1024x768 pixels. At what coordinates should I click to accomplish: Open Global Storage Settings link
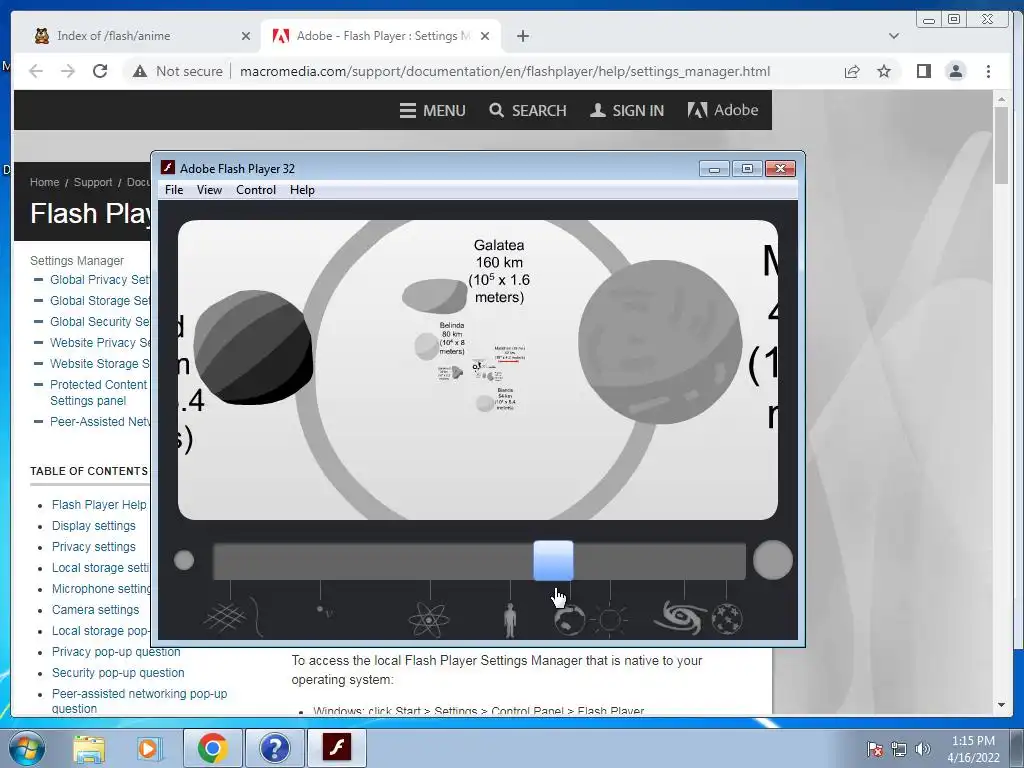100,300
